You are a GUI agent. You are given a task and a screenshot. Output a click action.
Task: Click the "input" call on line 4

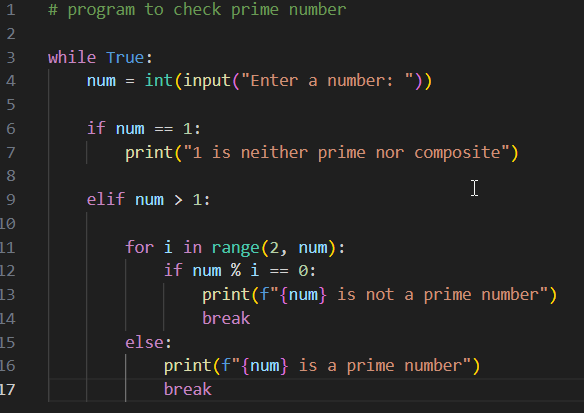tap(207, 81)
